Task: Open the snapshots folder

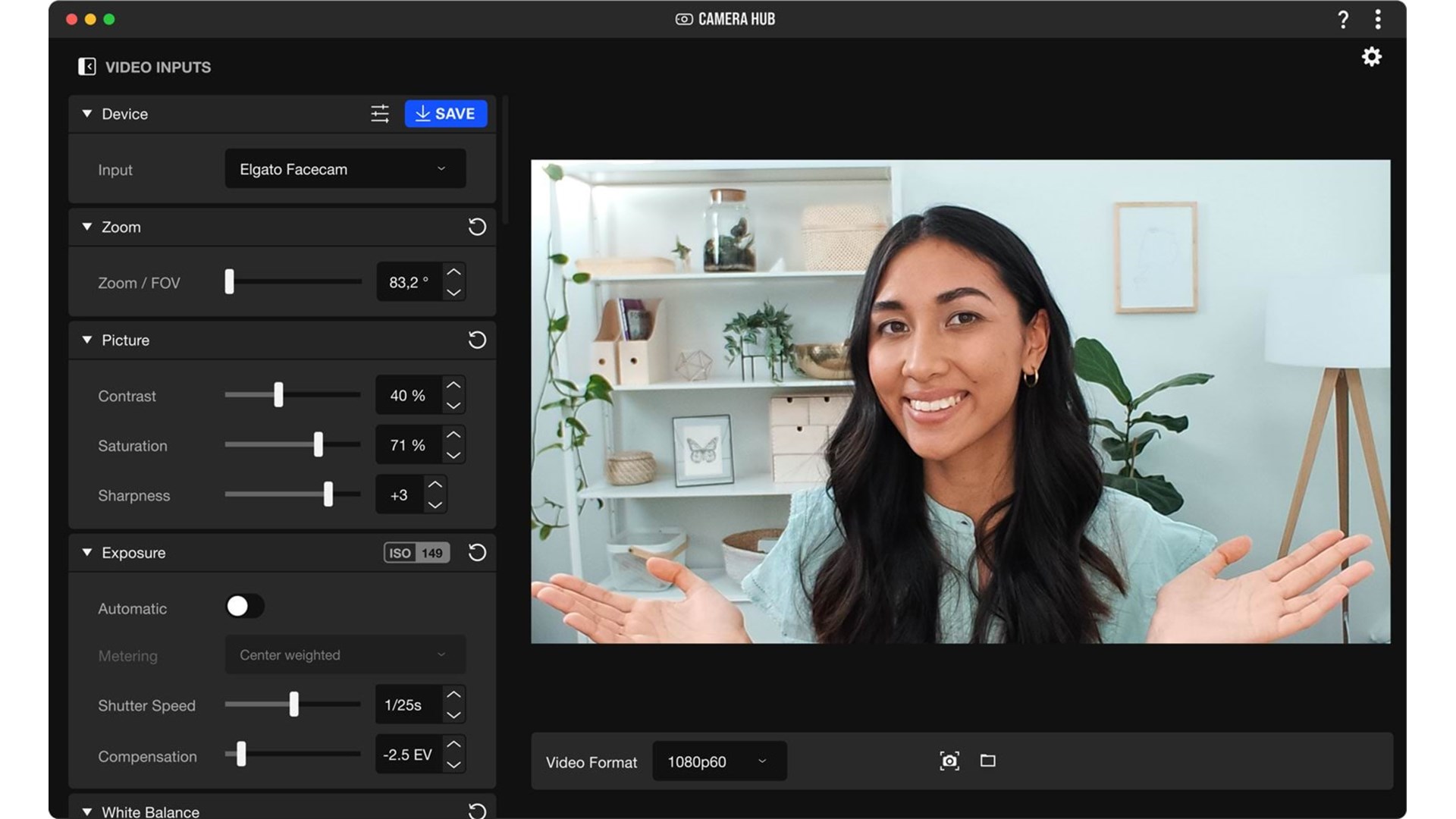Action: click(x=987, y=761)
